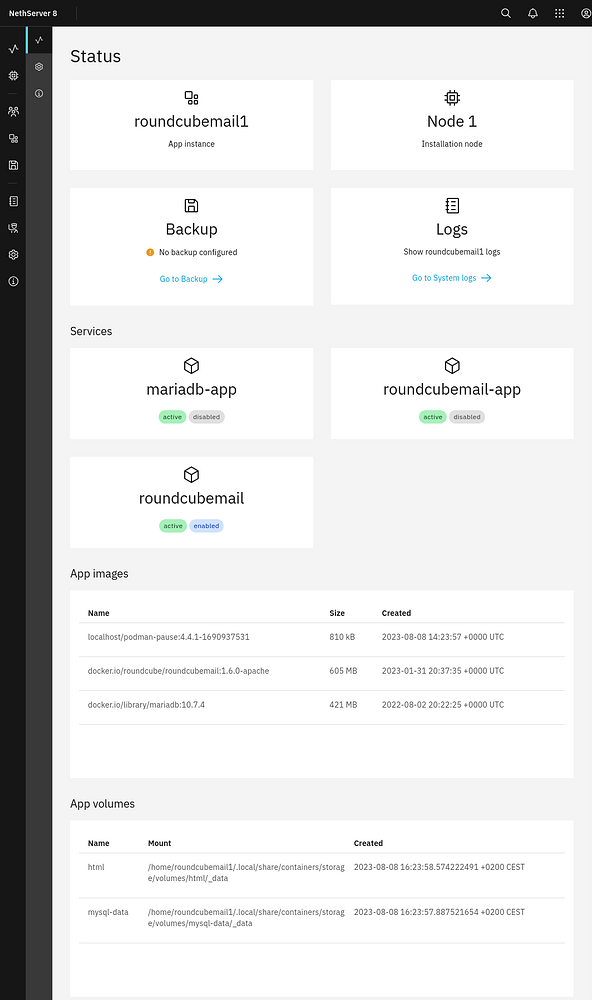Select the app Settings tab icon
The height and width of the screenshot is (1000, 592).
tap(39, 66)
